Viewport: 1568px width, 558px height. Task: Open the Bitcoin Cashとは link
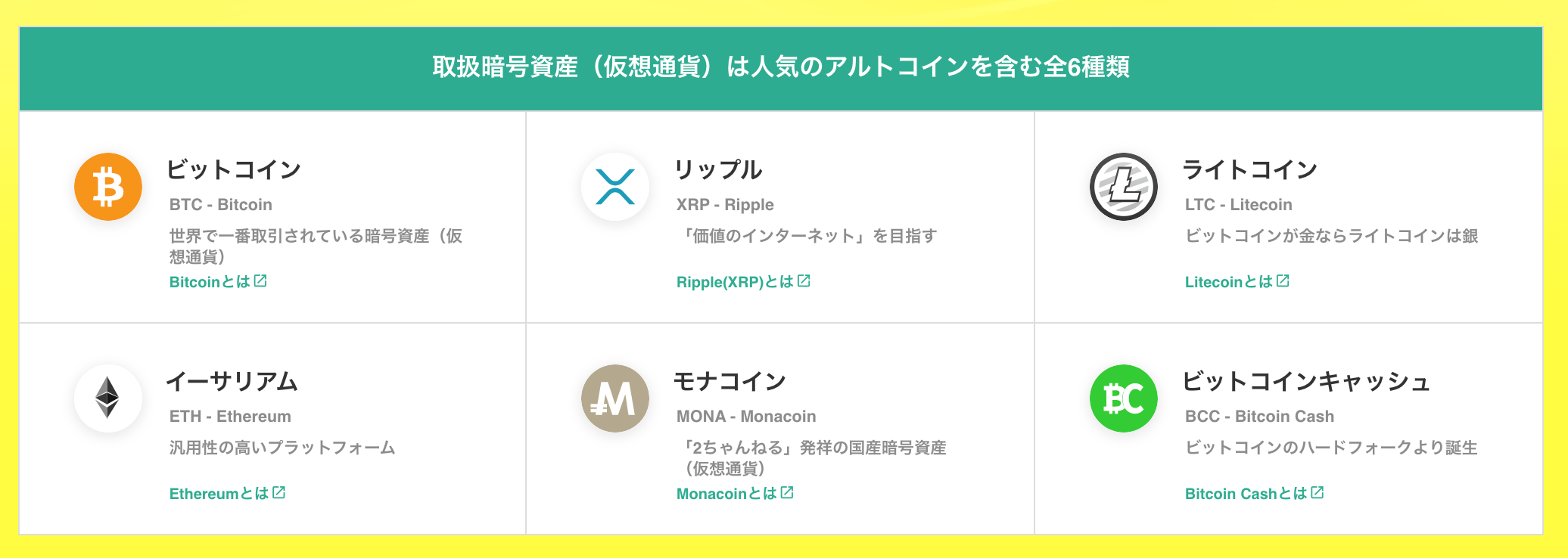(1245, 494)
